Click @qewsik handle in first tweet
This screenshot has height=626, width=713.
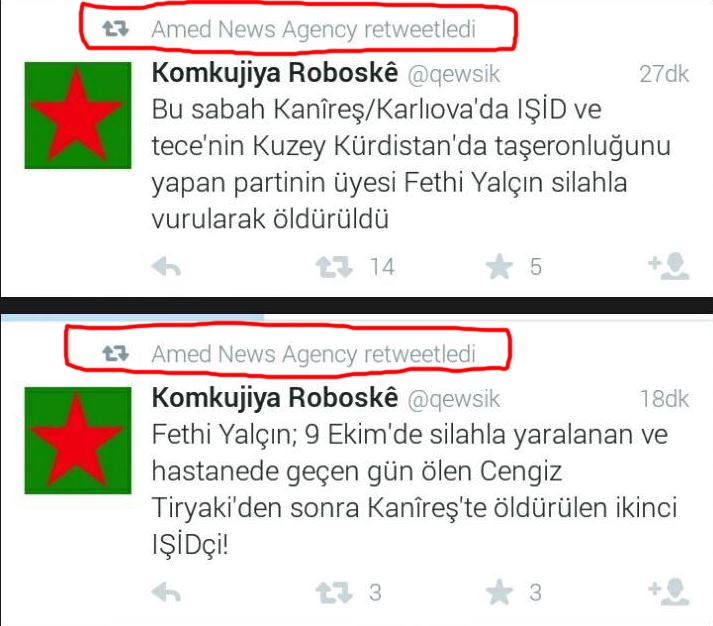coord(453,75)
